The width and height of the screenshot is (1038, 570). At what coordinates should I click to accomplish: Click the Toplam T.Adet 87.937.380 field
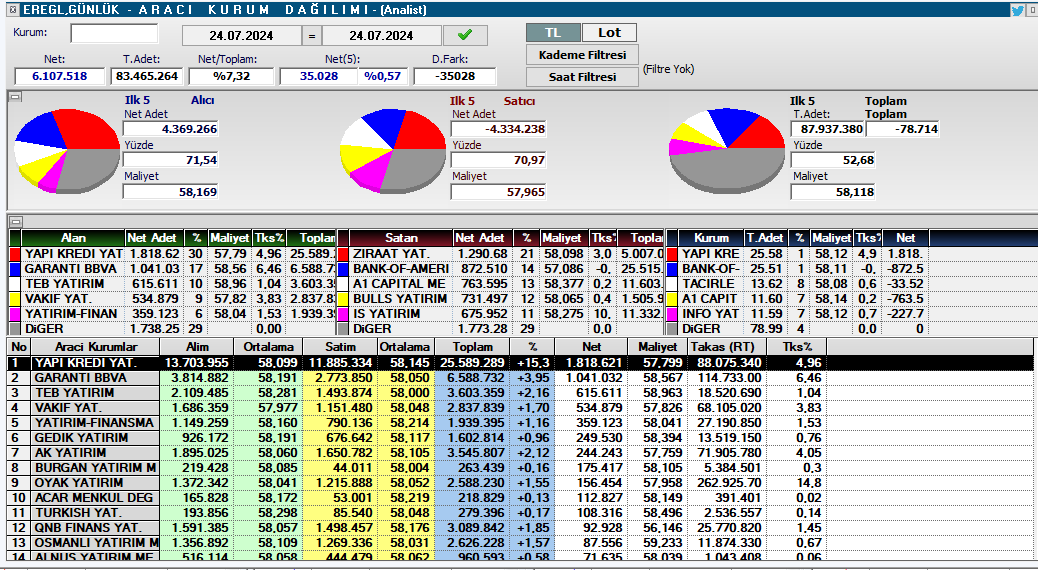(827, 129)
